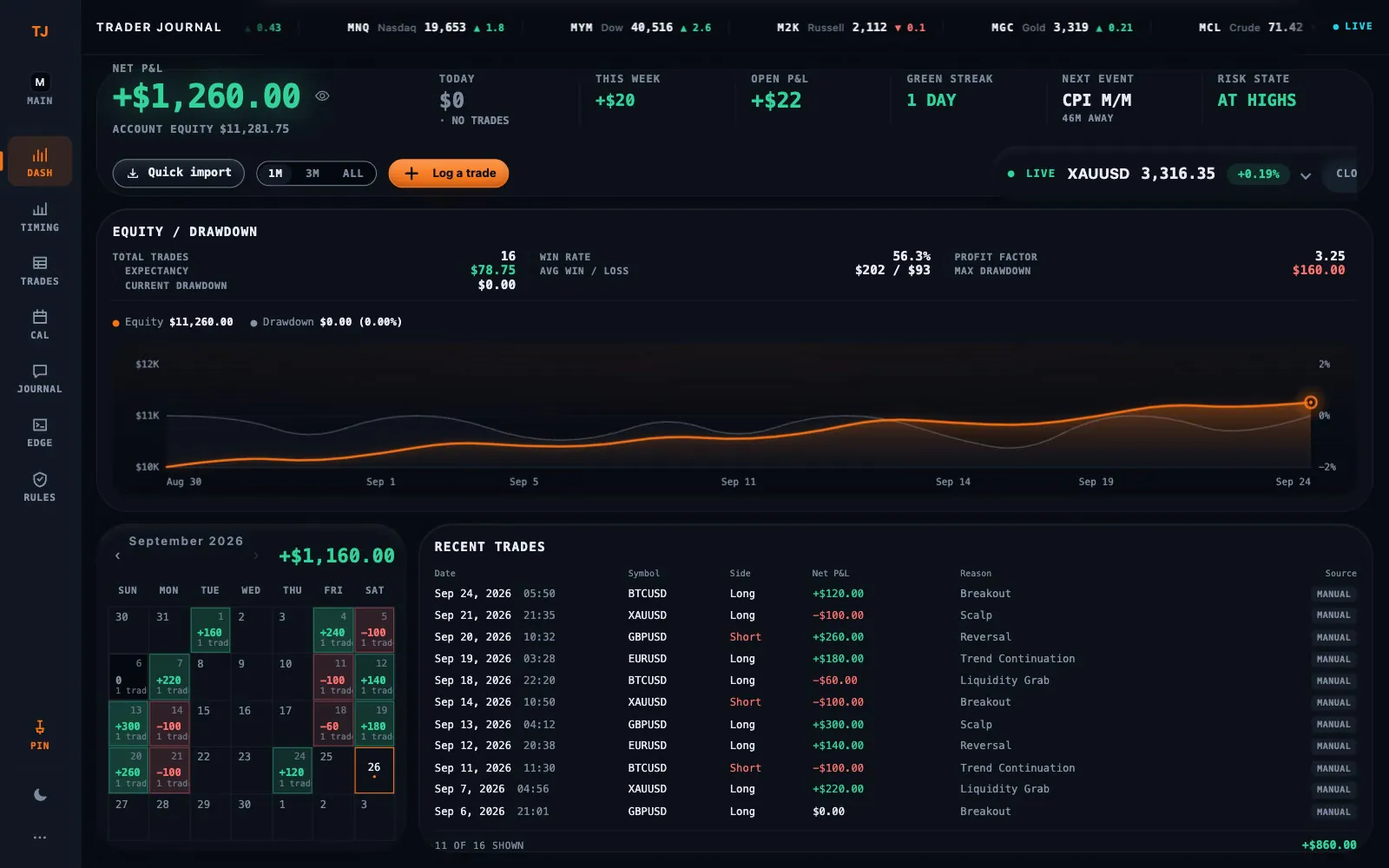This screenshot has width=1389, height=868.
Task: Go to next month in calendar
Action: [x=255, y=556]
